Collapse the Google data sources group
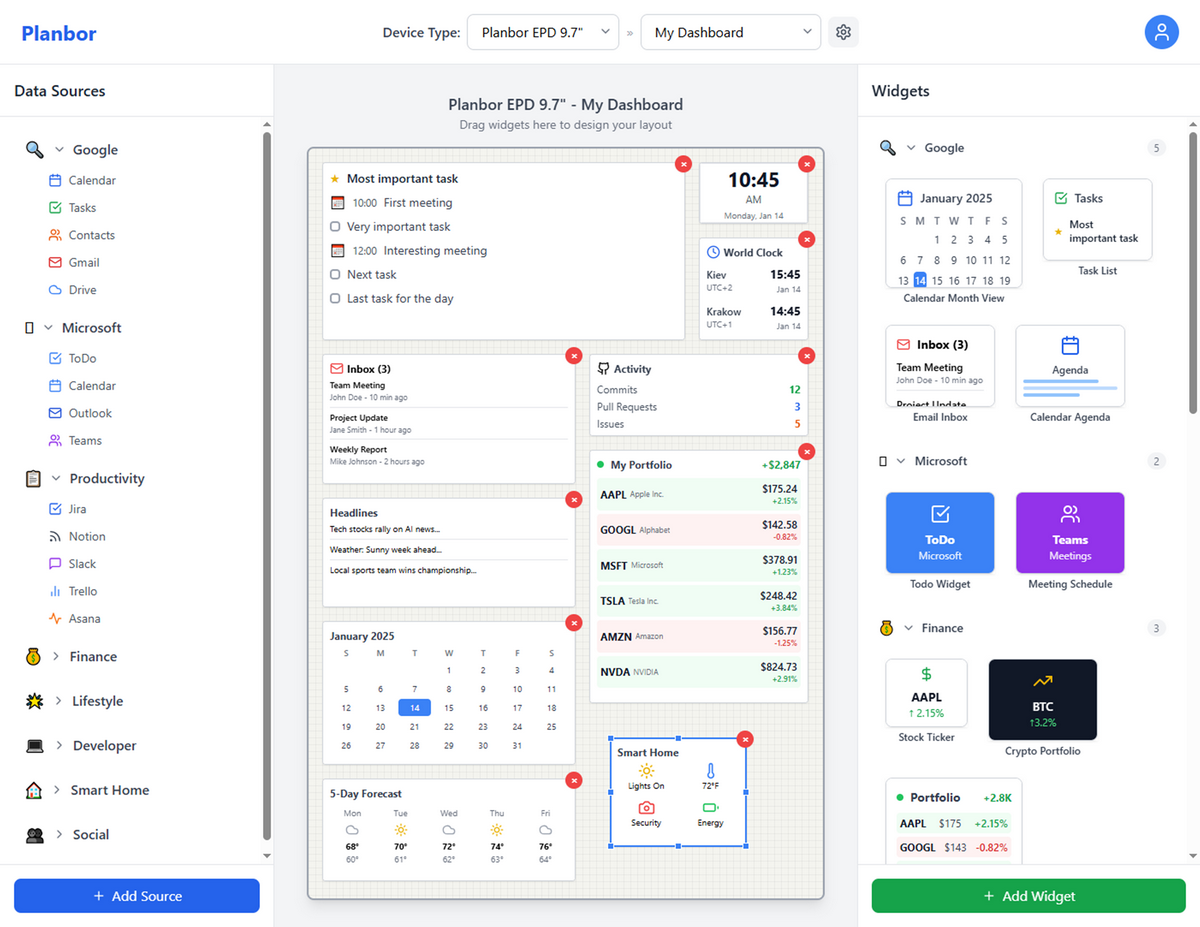Screen dimensions: 1200x927 tap(59, 150)
